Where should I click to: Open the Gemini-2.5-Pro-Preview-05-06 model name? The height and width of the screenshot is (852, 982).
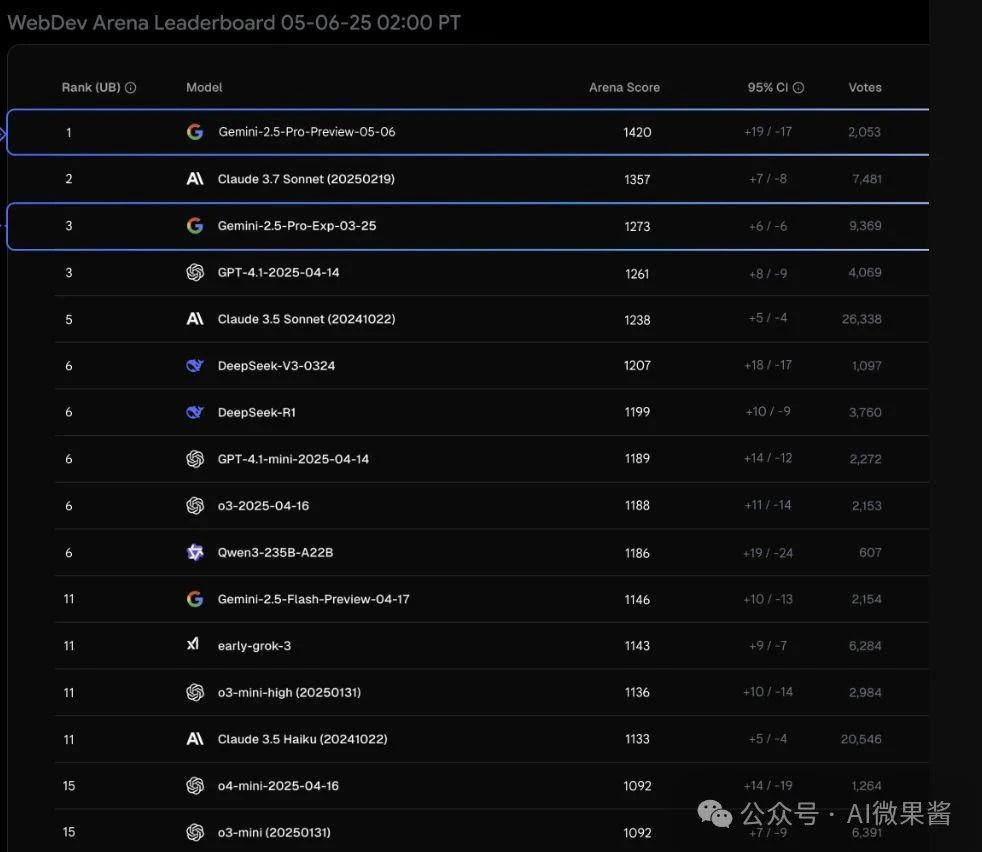pyautogui.click(x=307, y=132)
